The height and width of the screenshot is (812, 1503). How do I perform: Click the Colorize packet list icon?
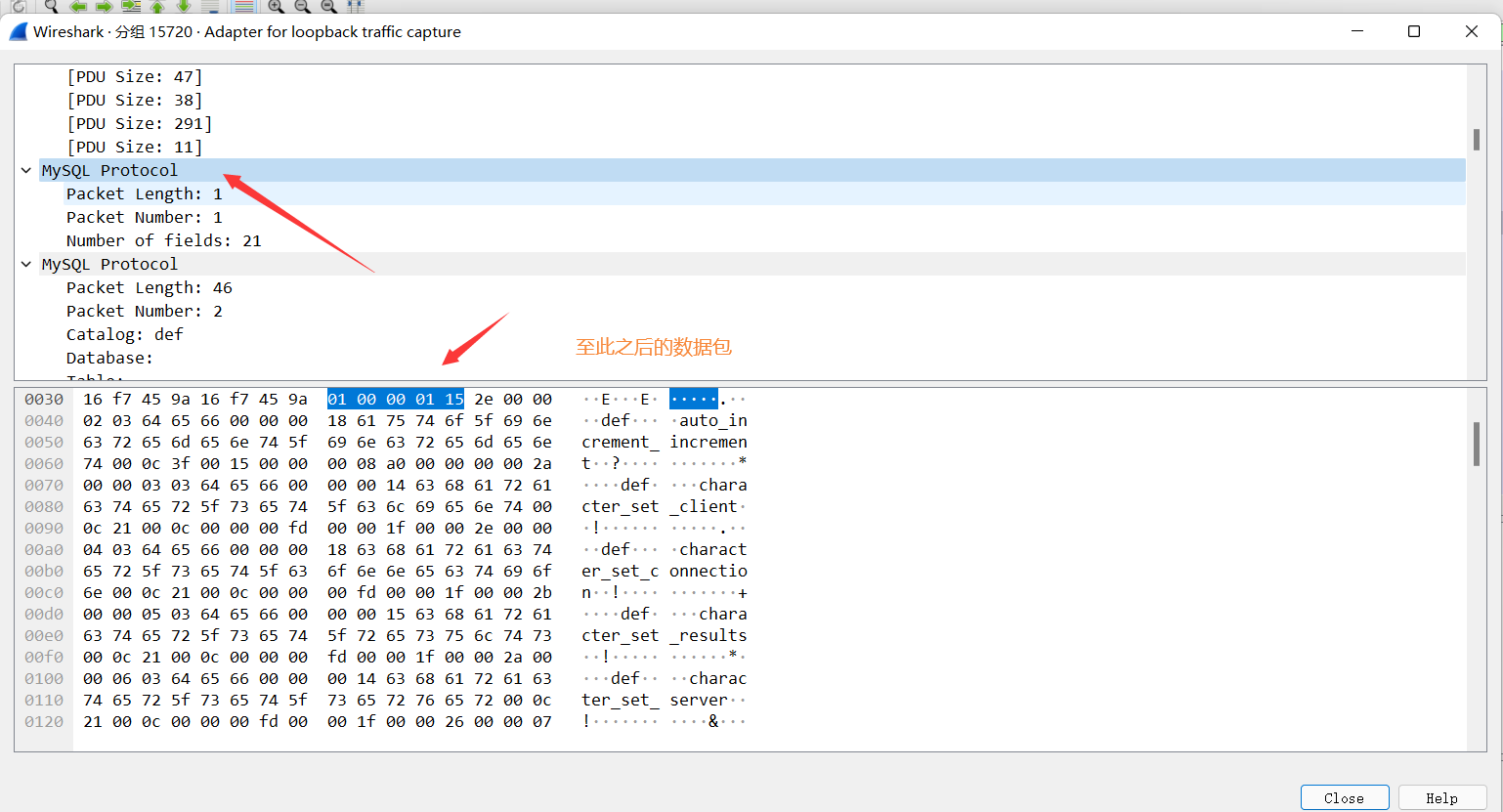point(243,7)
